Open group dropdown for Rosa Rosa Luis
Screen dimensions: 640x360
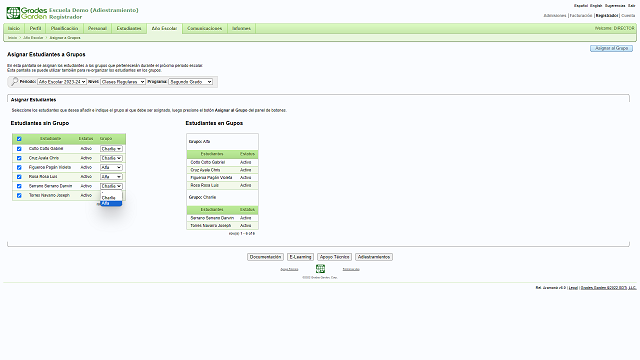(x=111, y=177)
